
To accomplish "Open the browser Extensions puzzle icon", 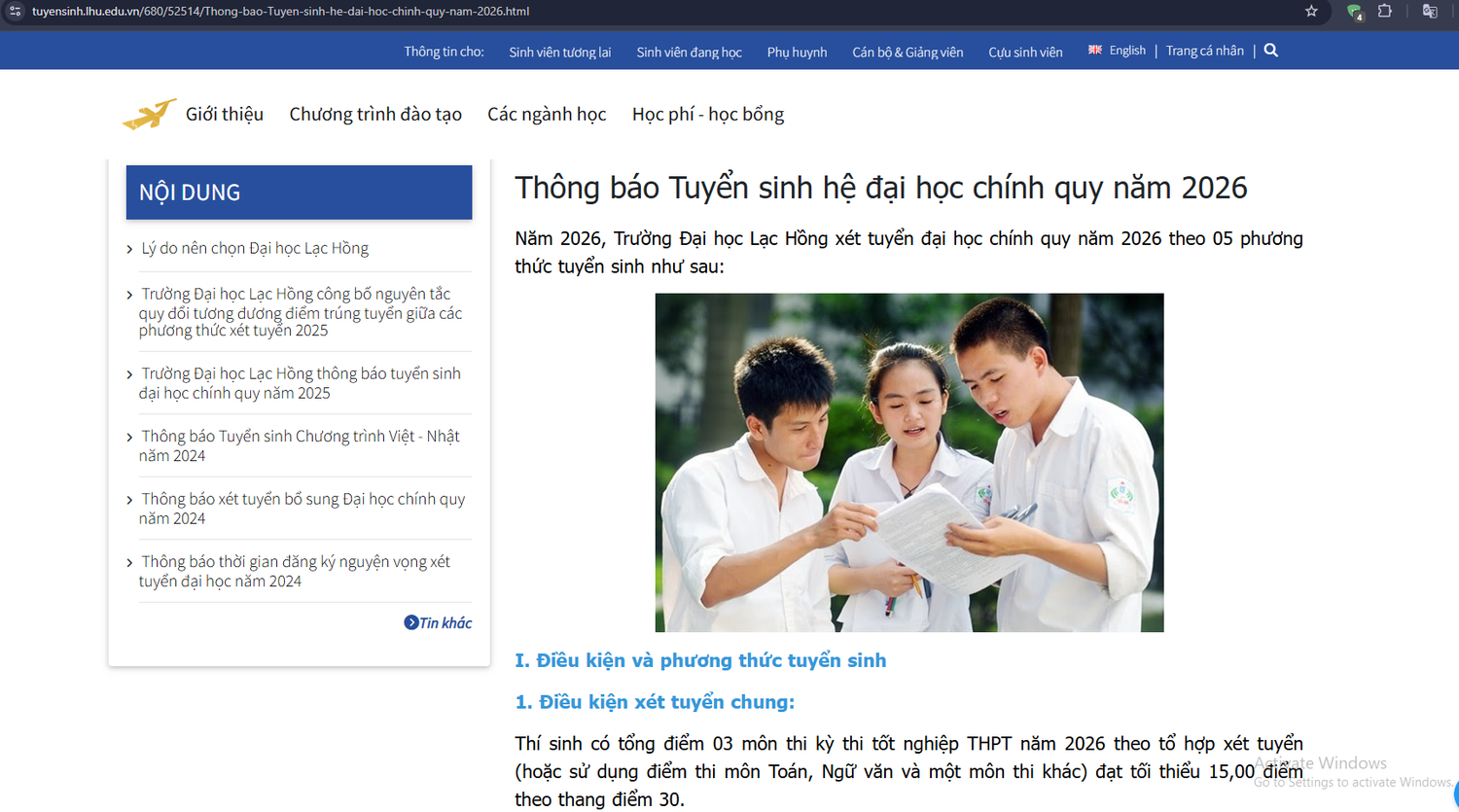I will [1385, 12].
